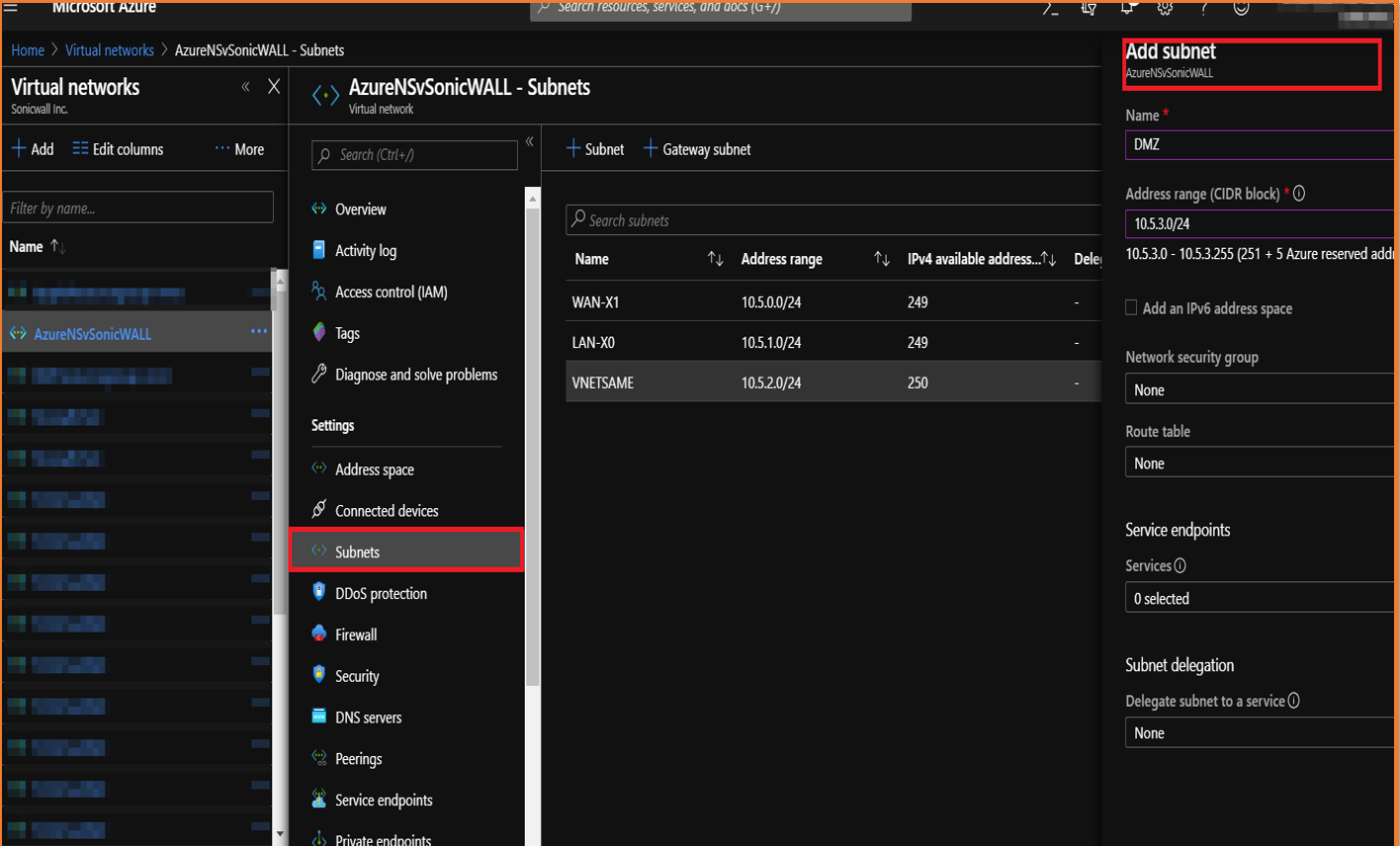This screenshot has width=1400, height=846.
Task: Open the help question mark icon
Action: tap(1203, 9)
